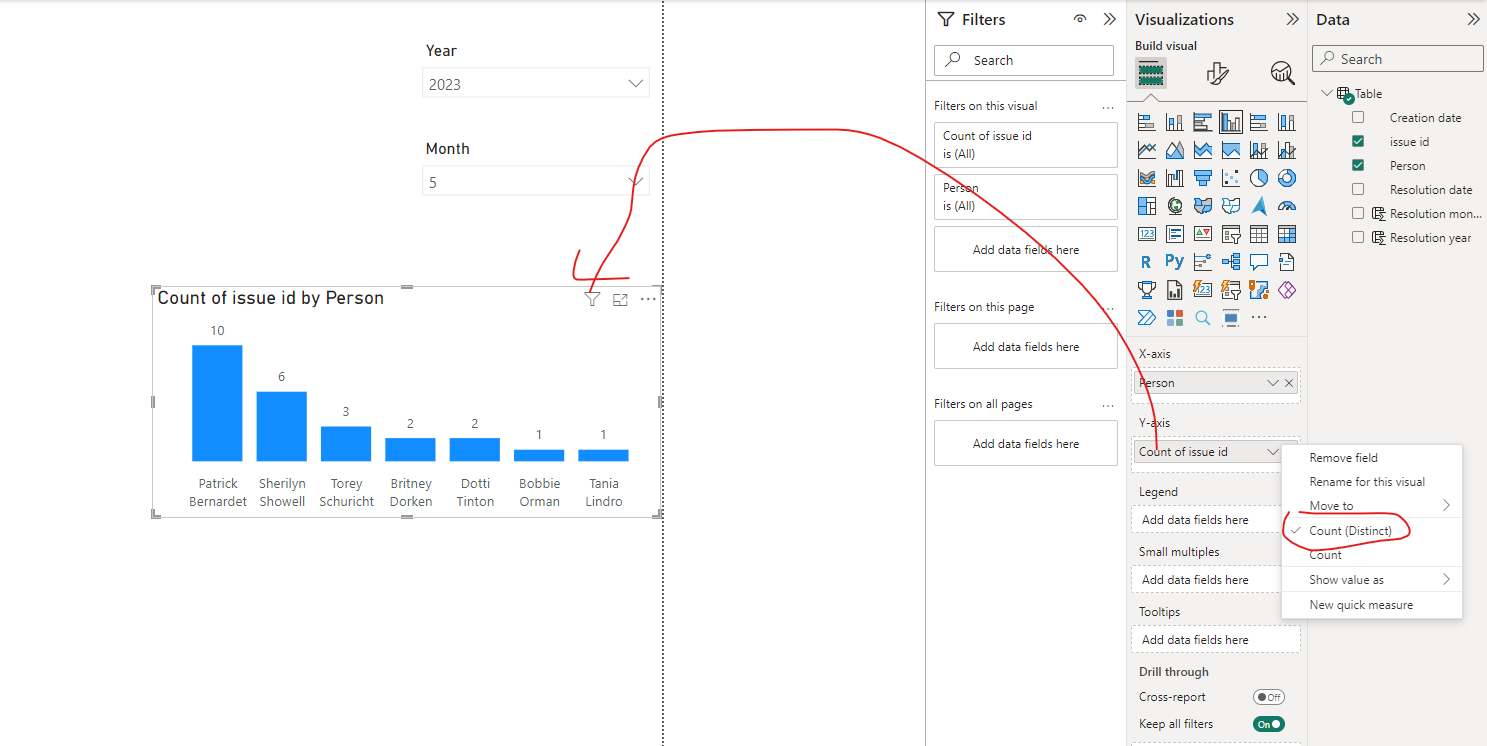Collapse the Data pane
The height and width of the screenshot is (746, 1487).
(1473, 19)
